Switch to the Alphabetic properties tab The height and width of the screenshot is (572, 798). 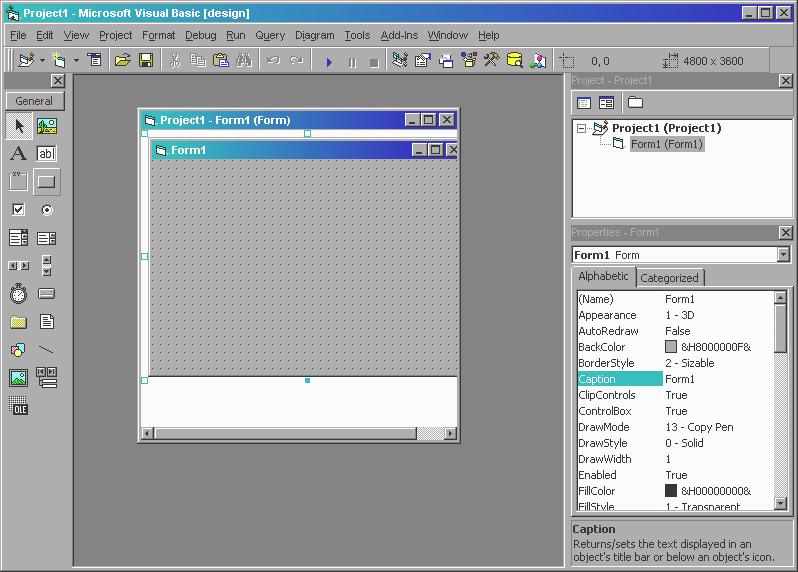[604, 276]
